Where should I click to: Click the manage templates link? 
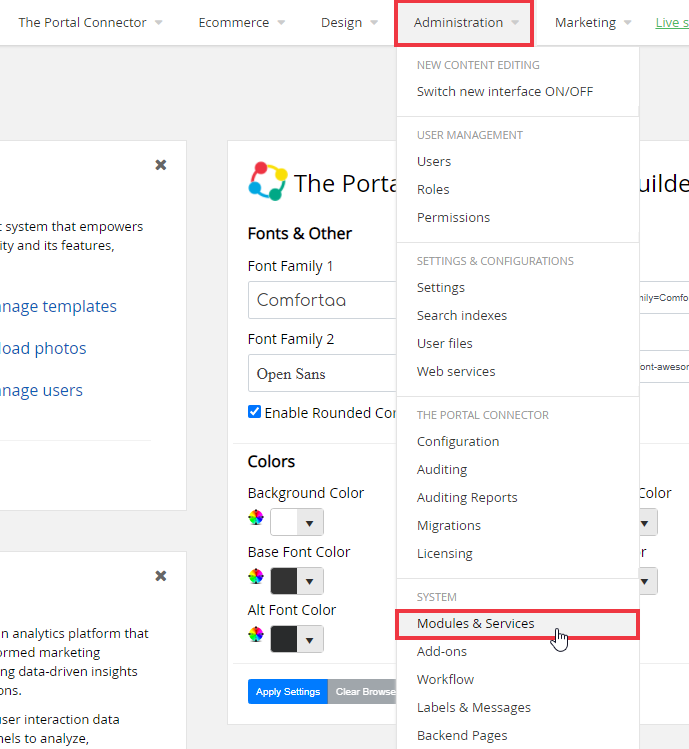pyautogui.click(x=58, y=306)
